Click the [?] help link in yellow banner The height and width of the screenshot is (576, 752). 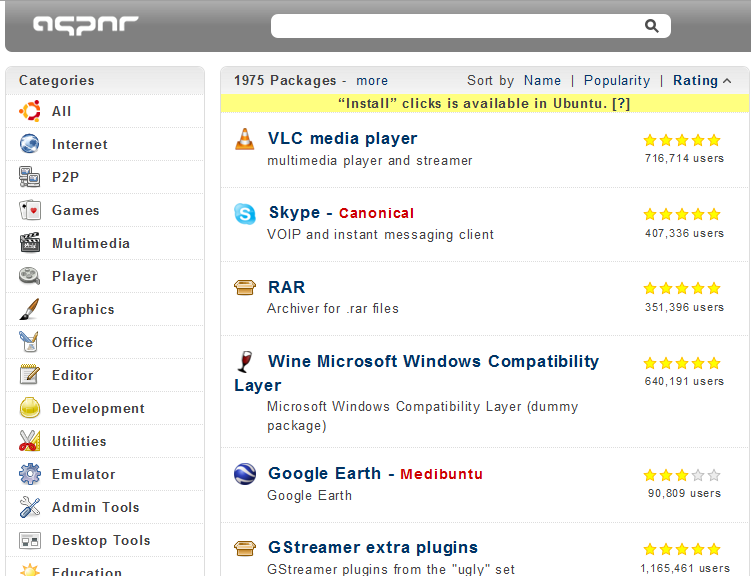621,103
